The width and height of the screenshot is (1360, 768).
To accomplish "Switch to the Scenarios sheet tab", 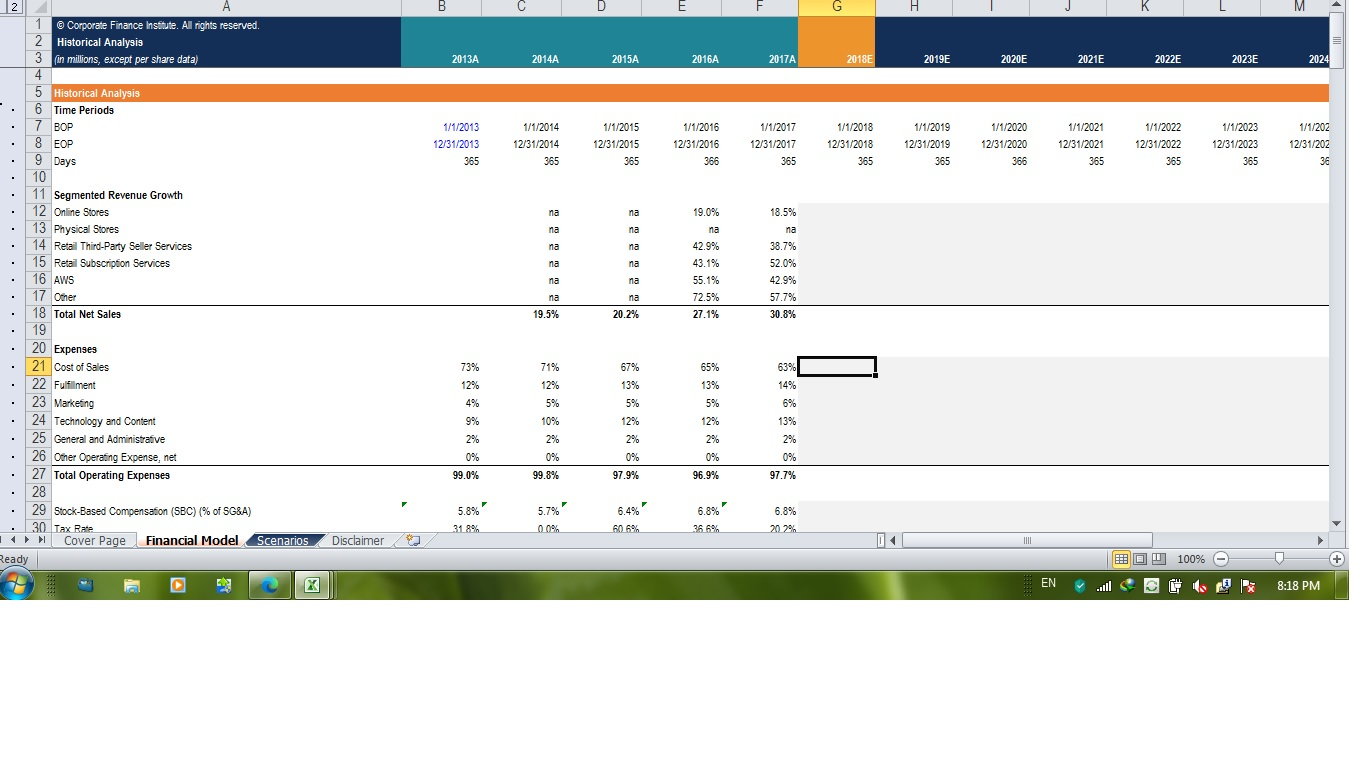I will (282, 540).
